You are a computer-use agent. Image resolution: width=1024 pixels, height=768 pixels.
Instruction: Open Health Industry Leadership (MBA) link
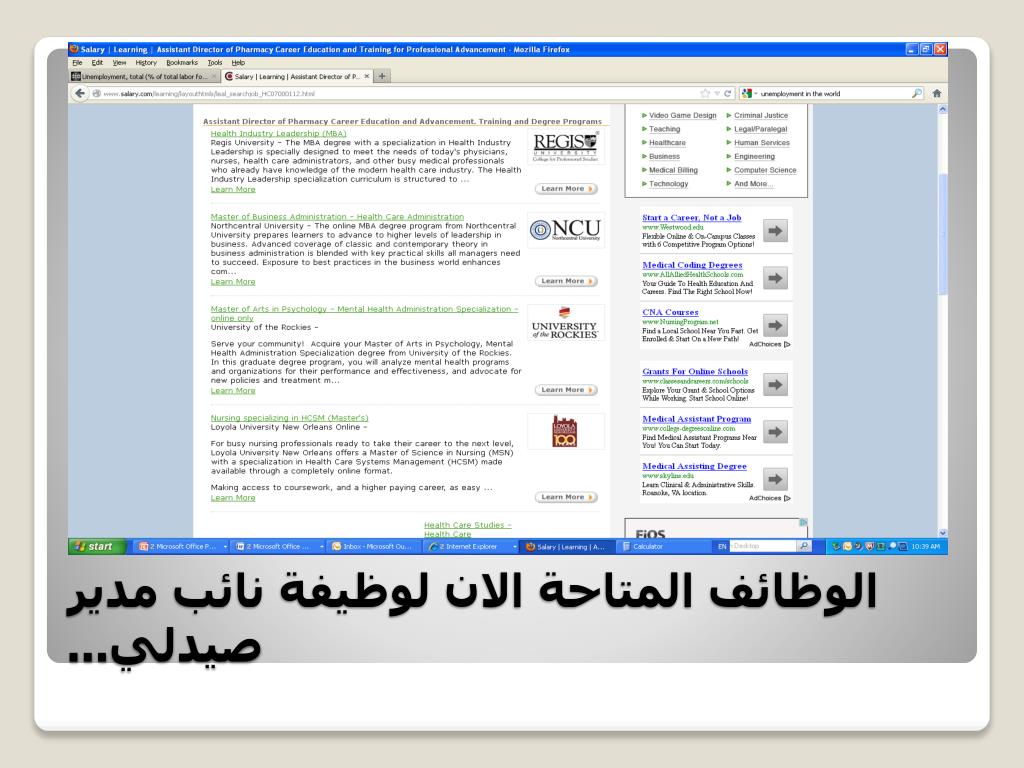tap(278, 133)
